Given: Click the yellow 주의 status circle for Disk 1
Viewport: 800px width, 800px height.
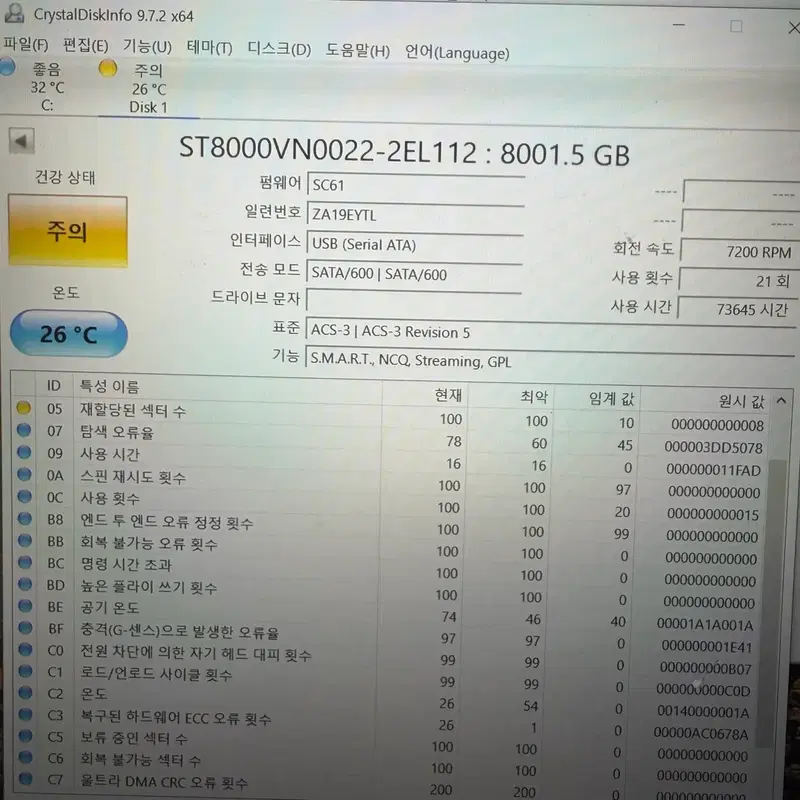Looking at the screenshot, I should (x=108, y=68).
